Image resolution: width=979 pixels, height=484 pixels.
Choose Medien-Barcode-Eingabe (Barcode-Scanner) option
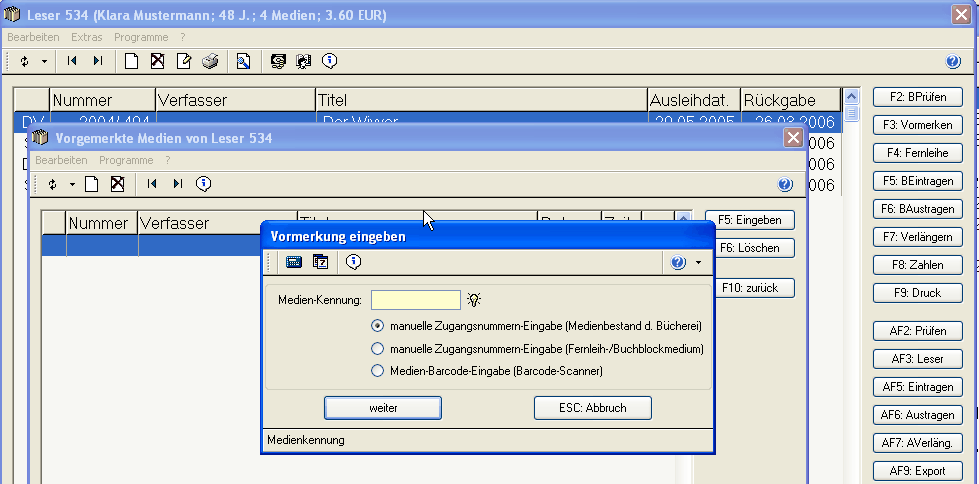tap(378, 371)
